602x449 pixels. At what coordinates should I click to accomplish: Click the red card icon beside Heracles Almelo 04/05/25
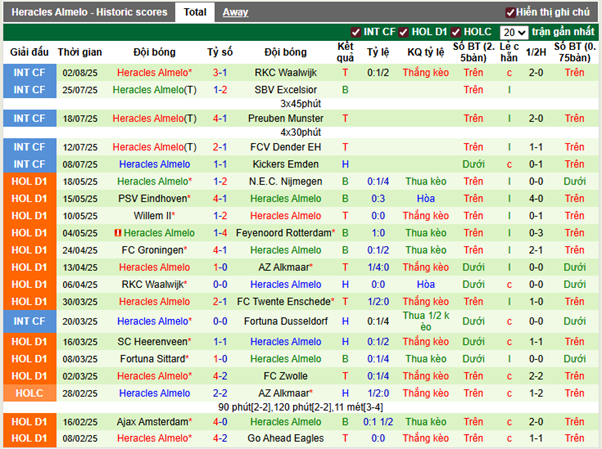[x=118, y=233]
